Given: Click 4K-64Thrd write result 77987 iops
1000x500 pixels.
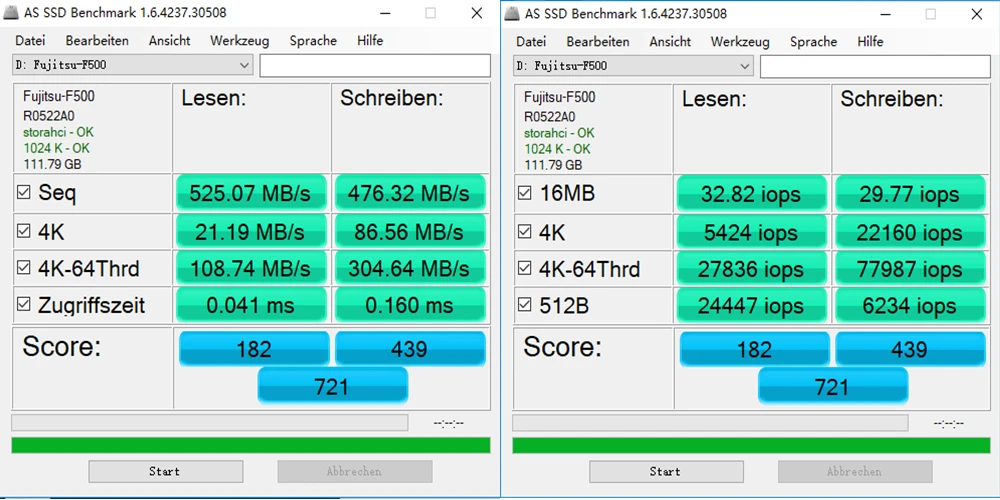Looking at the screenshot, I should pyautogui.click(x=909, y=268).
